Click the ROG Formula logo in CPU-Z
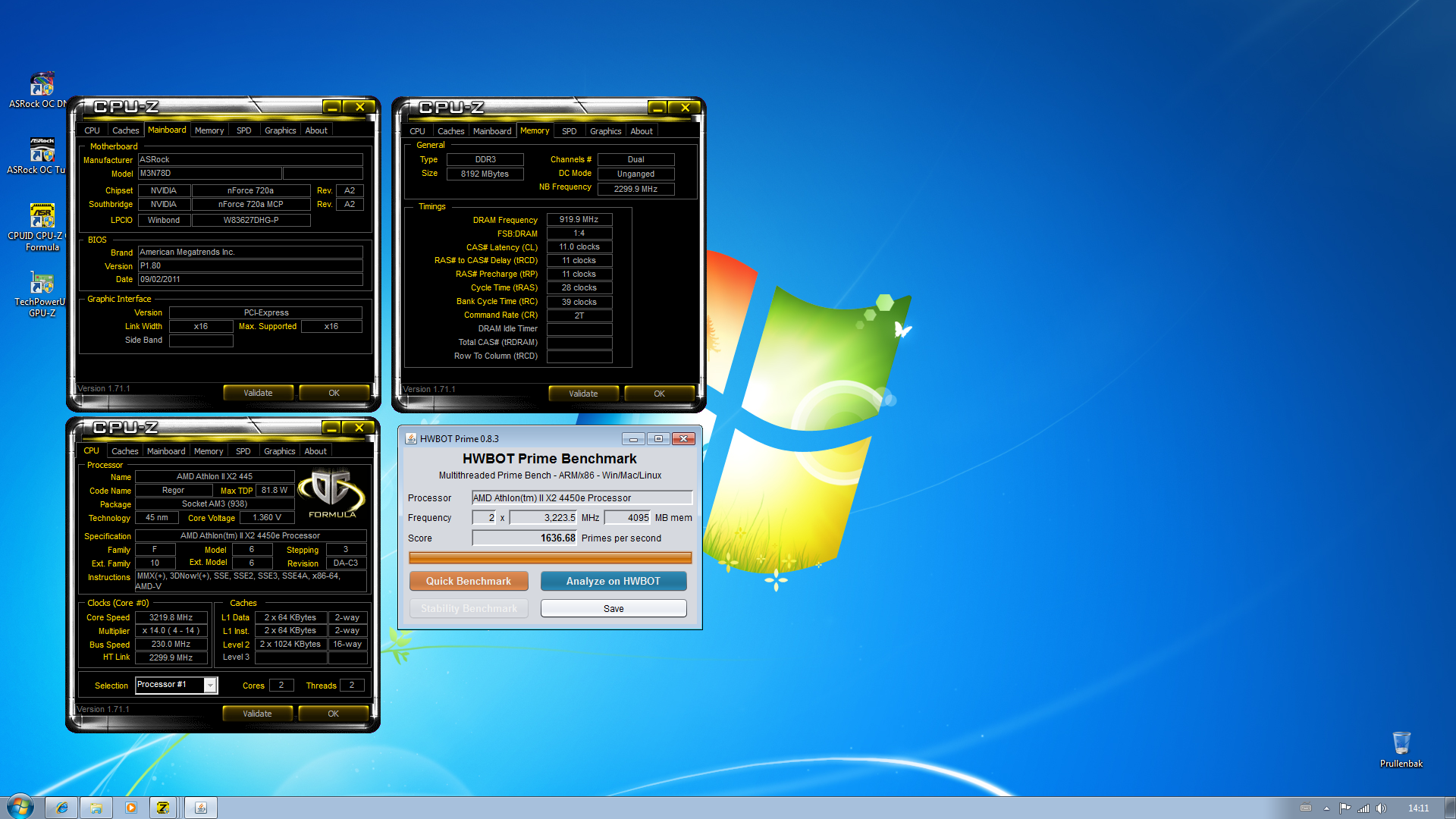The image size is (1456, 819). pos(331,494)
